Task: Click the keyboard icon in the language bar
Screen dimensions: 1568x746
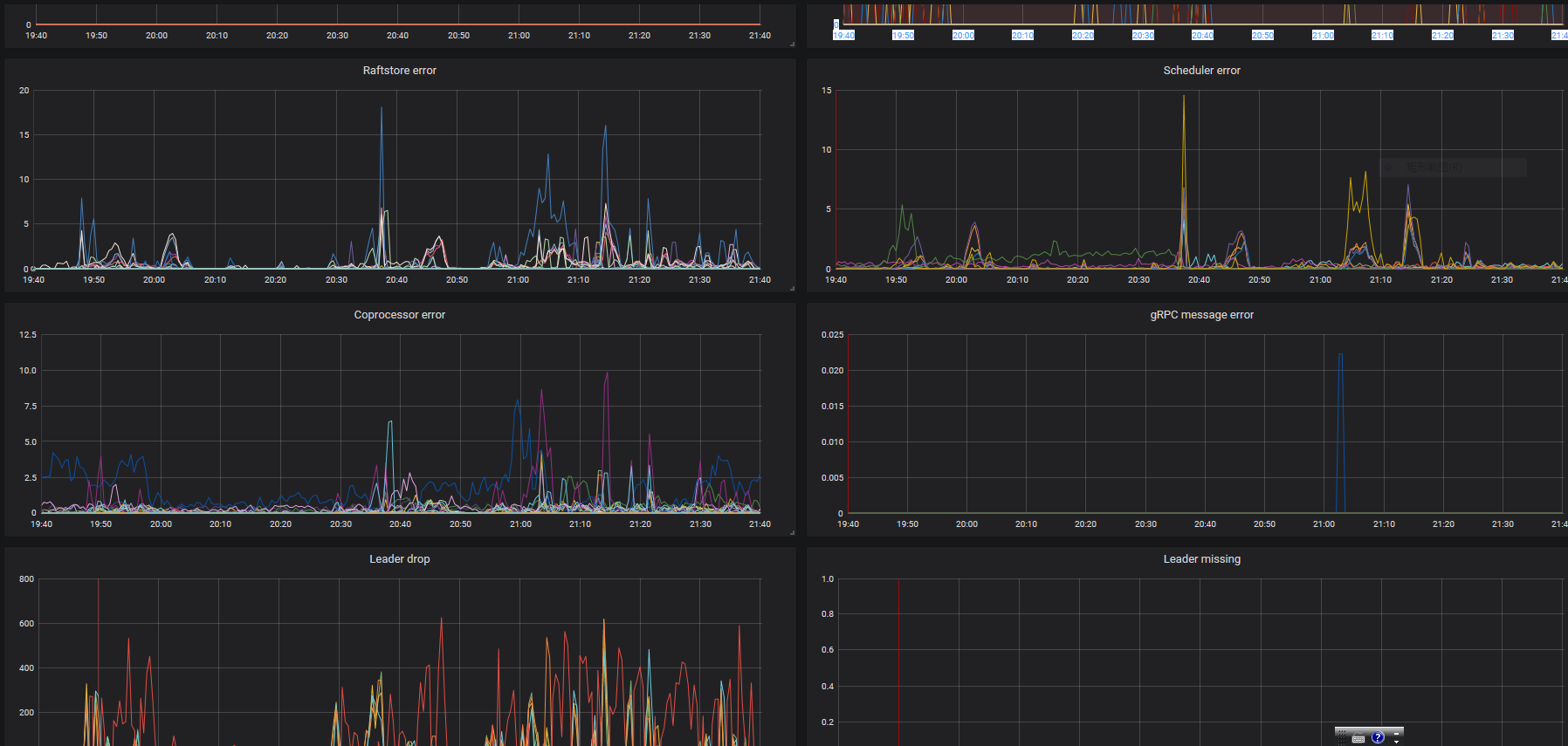Action: pyautogui.click(x=1358, y=738)
